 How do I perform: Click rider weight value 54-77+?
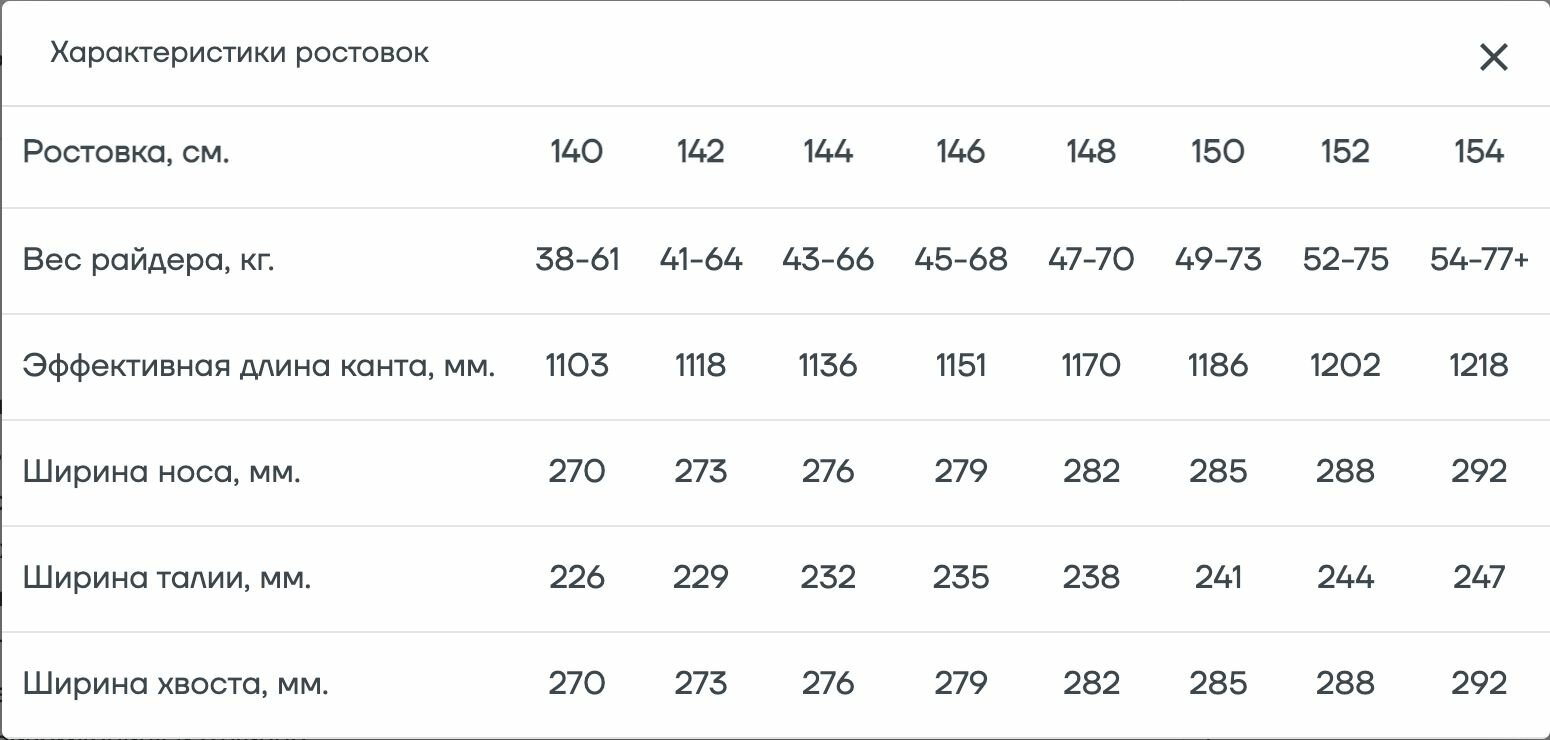coord(1479,260)
